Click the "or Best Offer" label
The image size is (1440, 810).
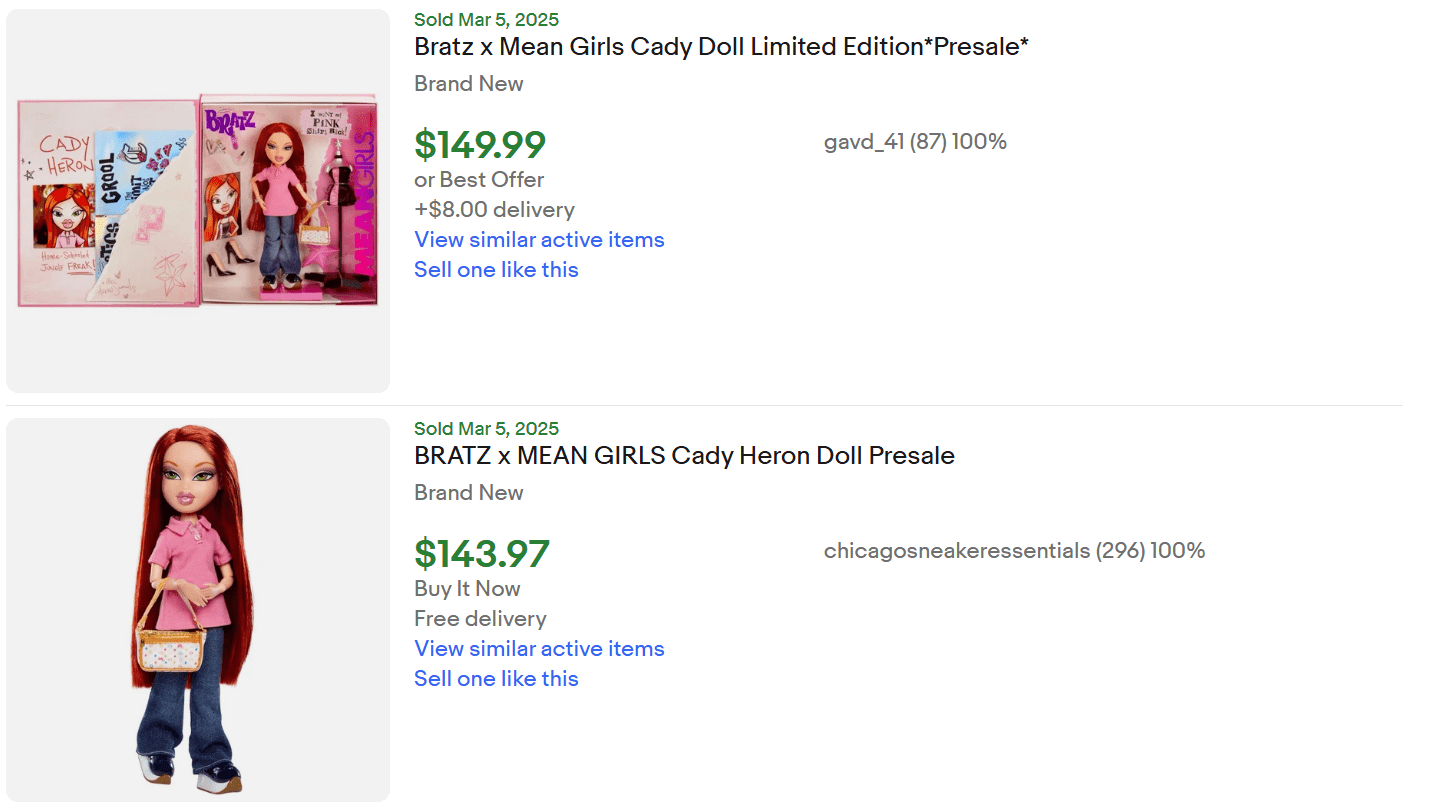pyautogui.click(x=479, y=180)
